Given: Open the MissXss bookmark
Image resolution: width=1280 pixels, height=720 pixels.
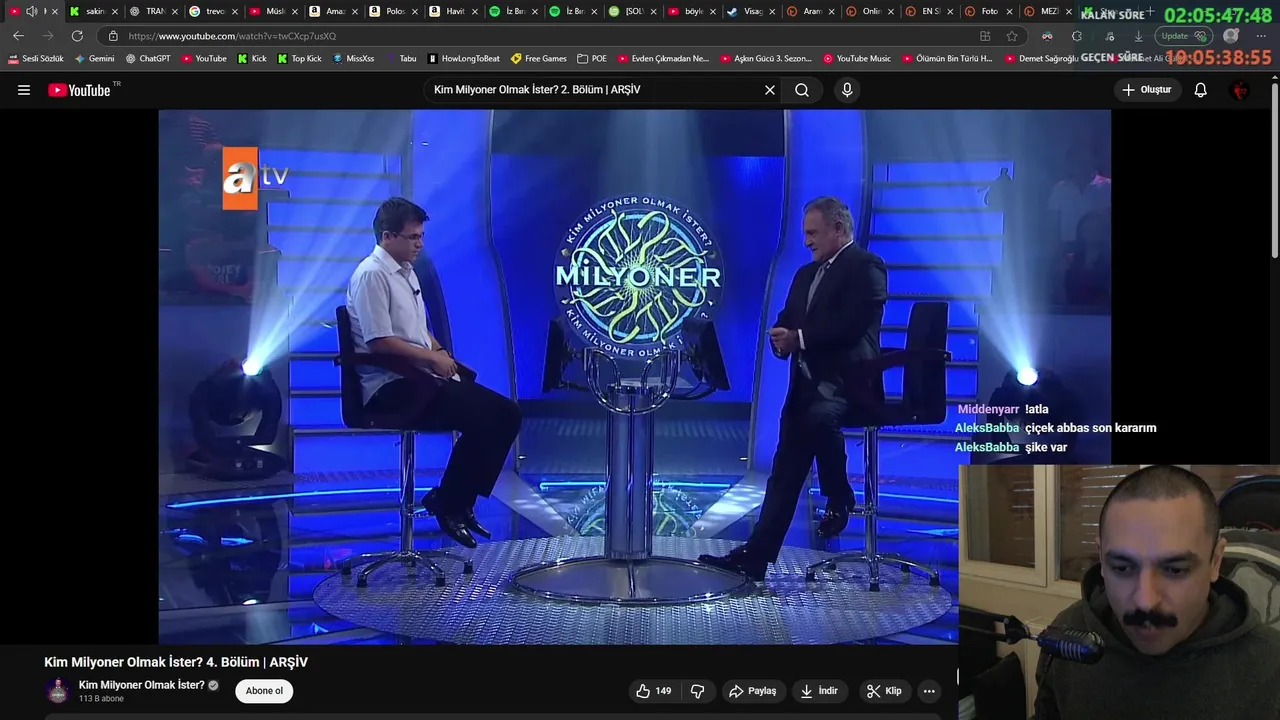Looking at the screenshot, I should pyautogui.click(x=353, y=59).
